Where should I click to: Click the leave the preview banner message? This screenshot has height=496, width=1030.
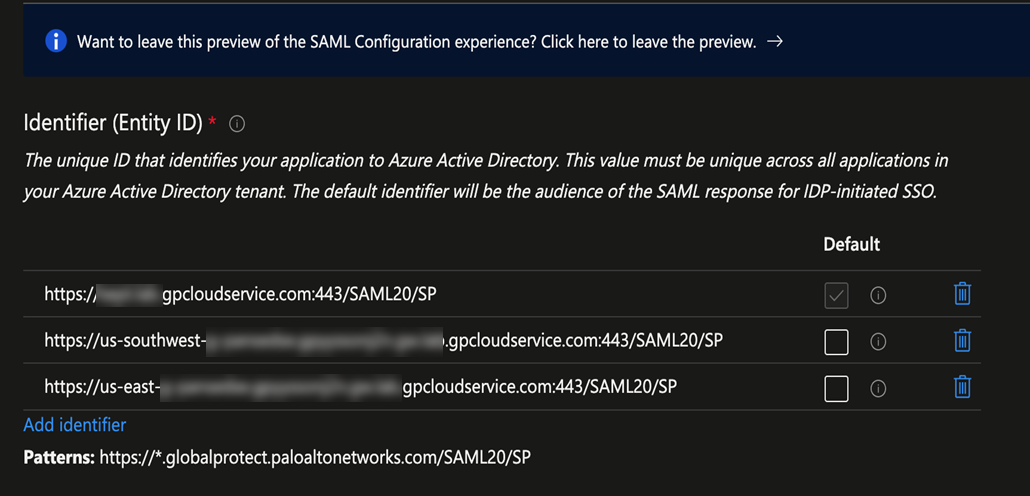tap(416, 42)
